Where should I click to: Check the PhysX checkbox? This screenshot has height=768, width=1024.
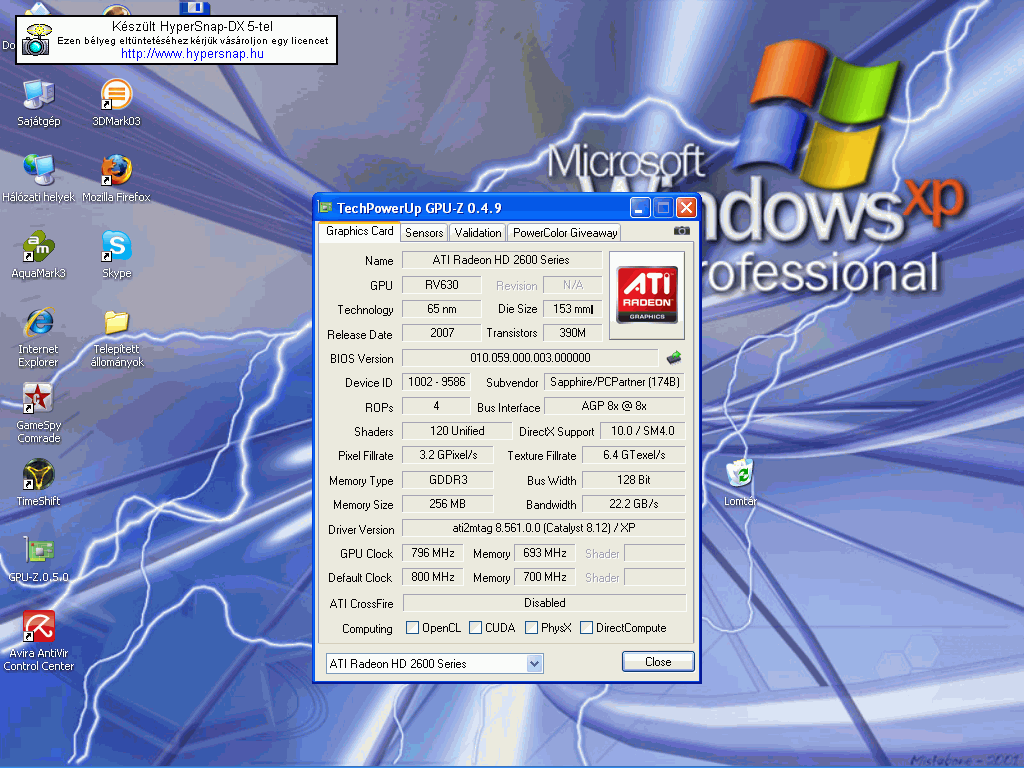(532, 628)
